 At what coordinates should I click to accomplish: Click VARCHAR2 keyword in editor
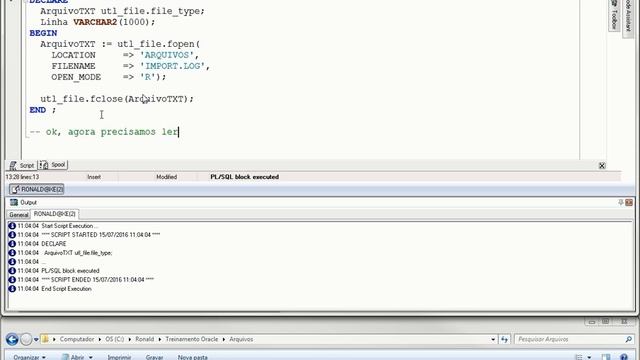tap(95, 22)
